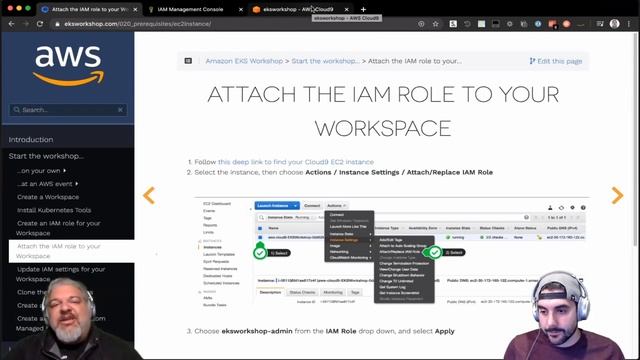Reload the page with the refresh icon

pyautogui.click(x=40, y=24)
